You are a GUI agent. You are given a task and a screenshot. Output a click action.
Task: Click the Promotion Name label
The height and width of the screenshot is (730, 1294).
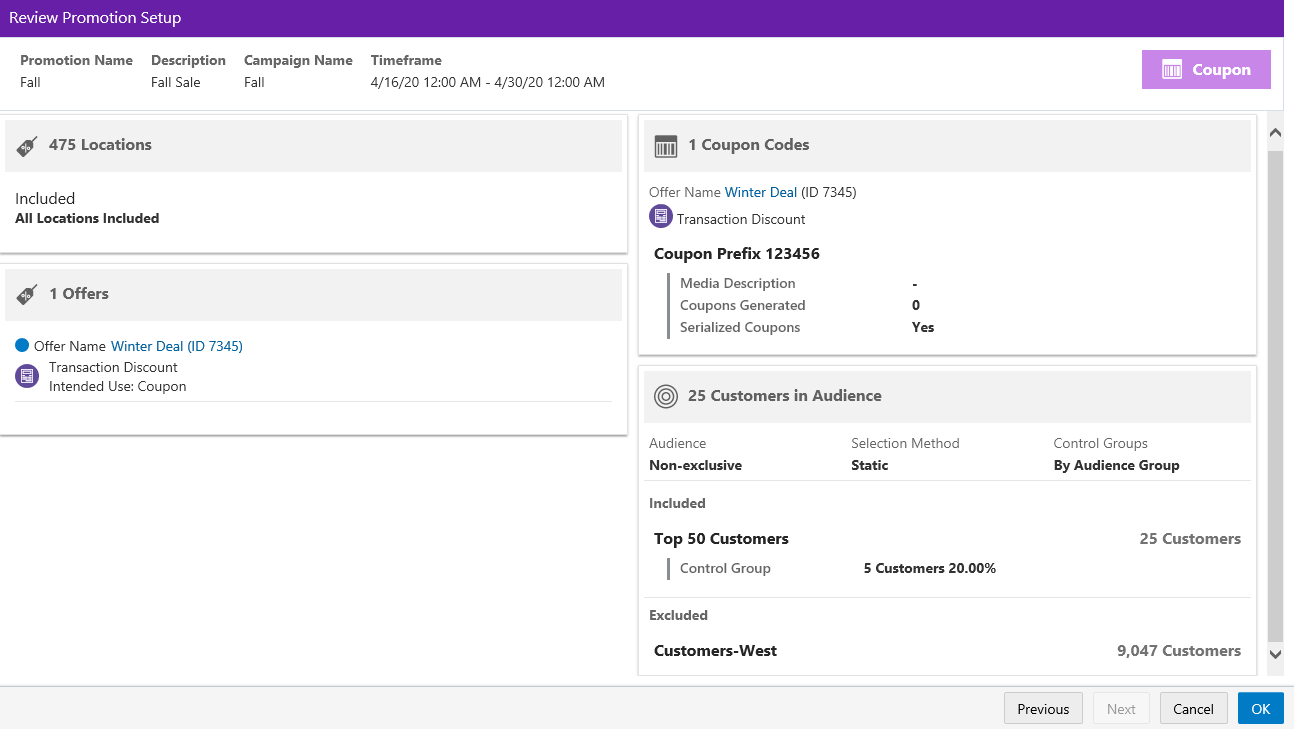point(76,60)
